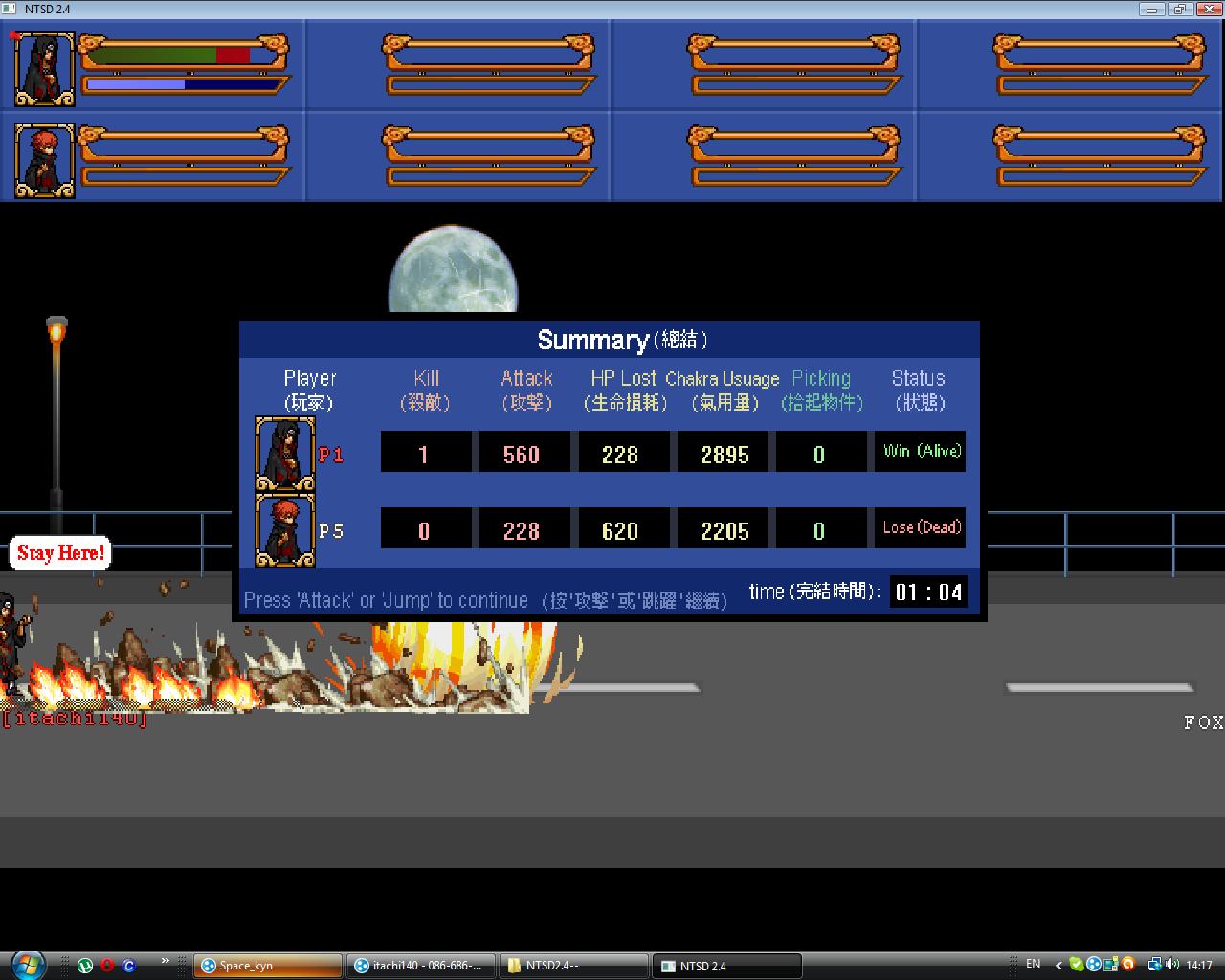
Task: Click the Kill column header
Action: [x=426, y=390]
